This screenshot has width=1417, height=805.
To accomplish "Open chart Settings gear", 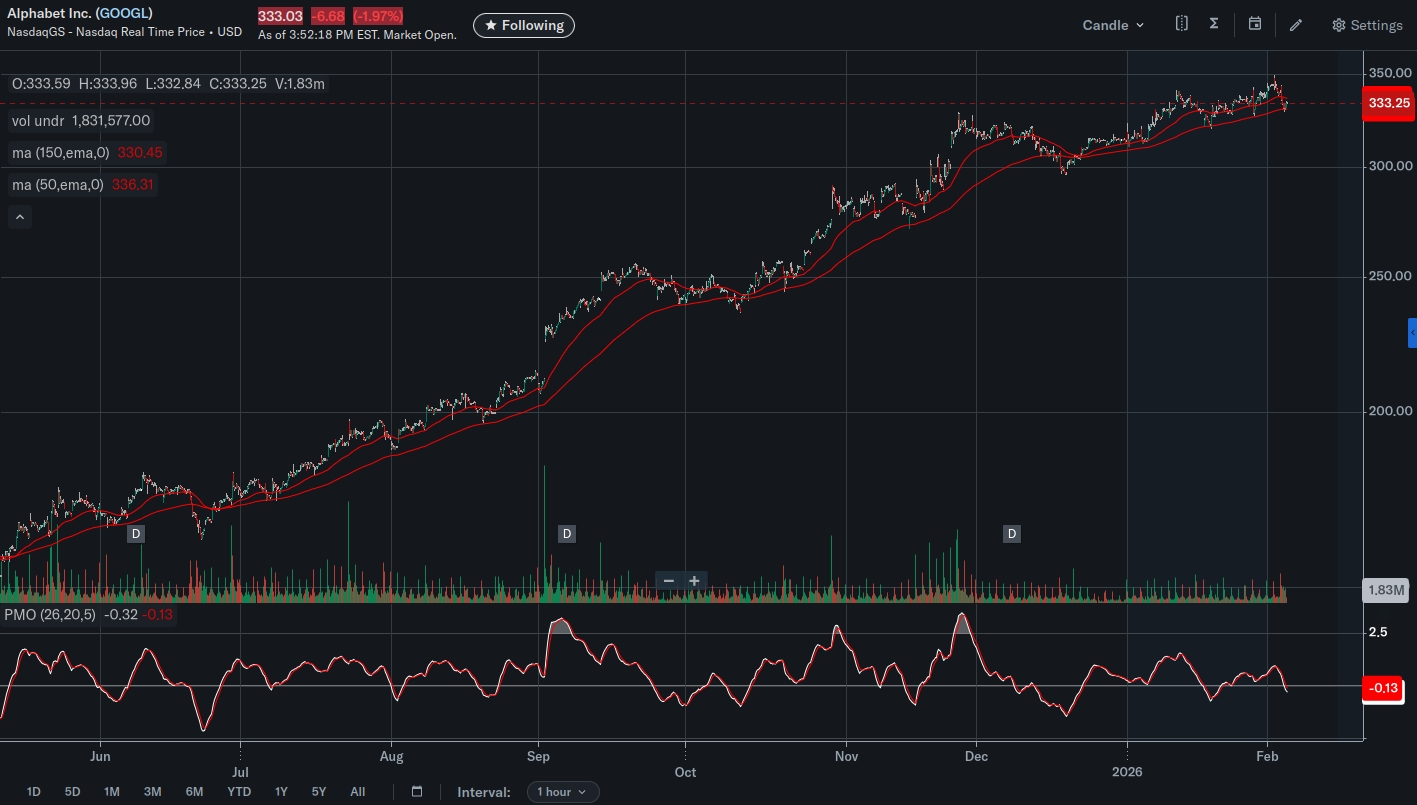I will [1367, 25].
